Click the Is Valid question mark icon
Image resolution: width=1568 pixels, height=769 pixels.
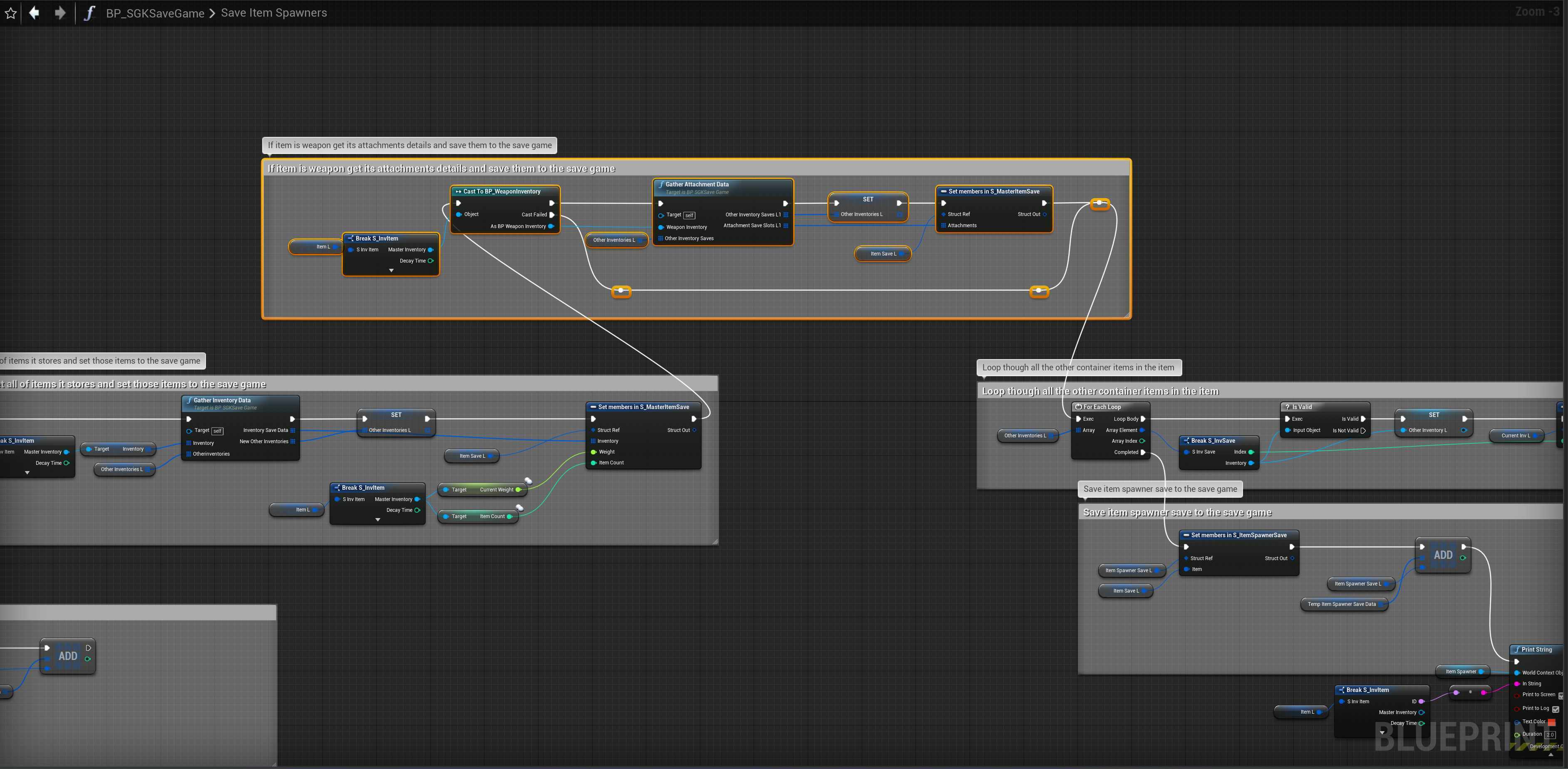[x=1288, y=407]
